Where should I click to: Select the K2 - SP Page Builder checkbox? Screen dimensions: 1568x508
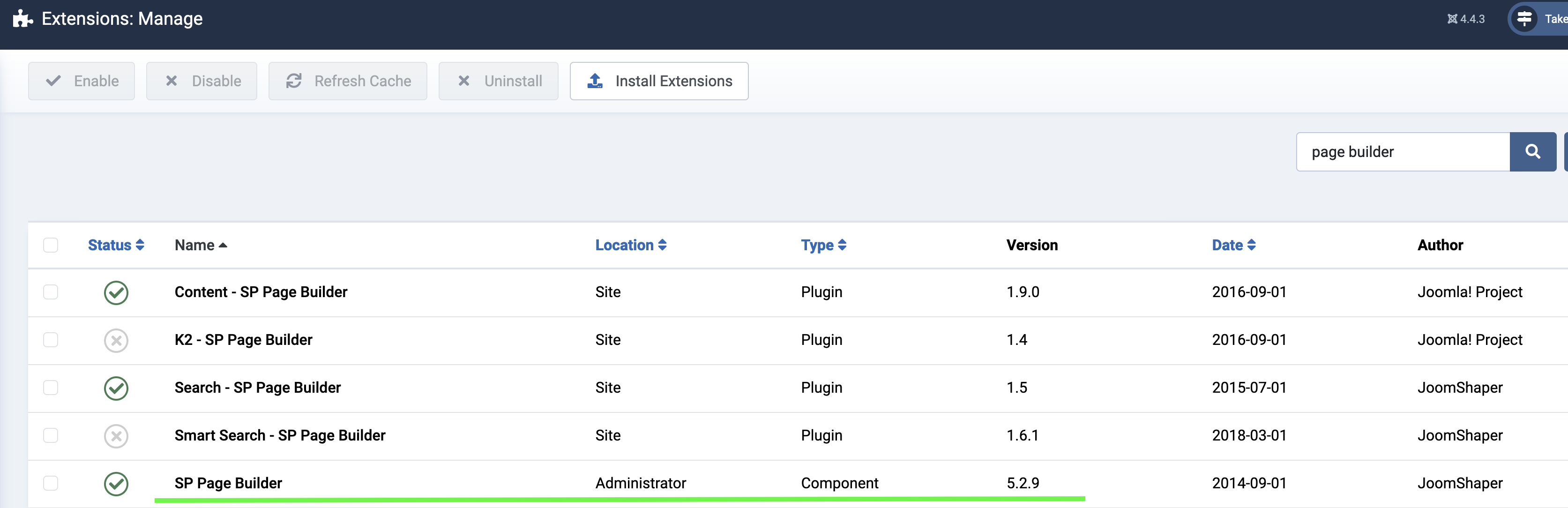[x=51, y=339]
